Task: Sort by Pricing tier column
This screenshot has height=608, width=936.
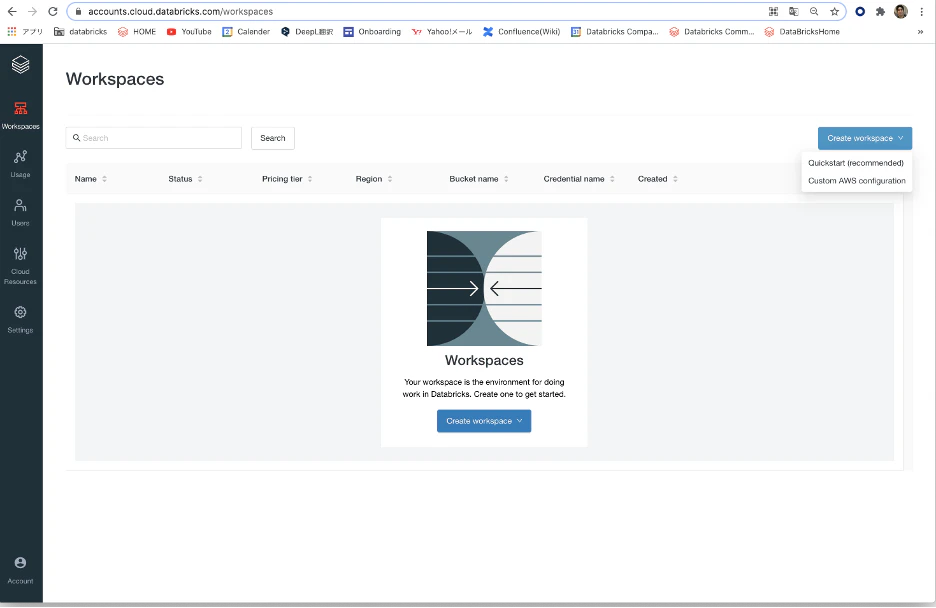Action: click(287, 179)
